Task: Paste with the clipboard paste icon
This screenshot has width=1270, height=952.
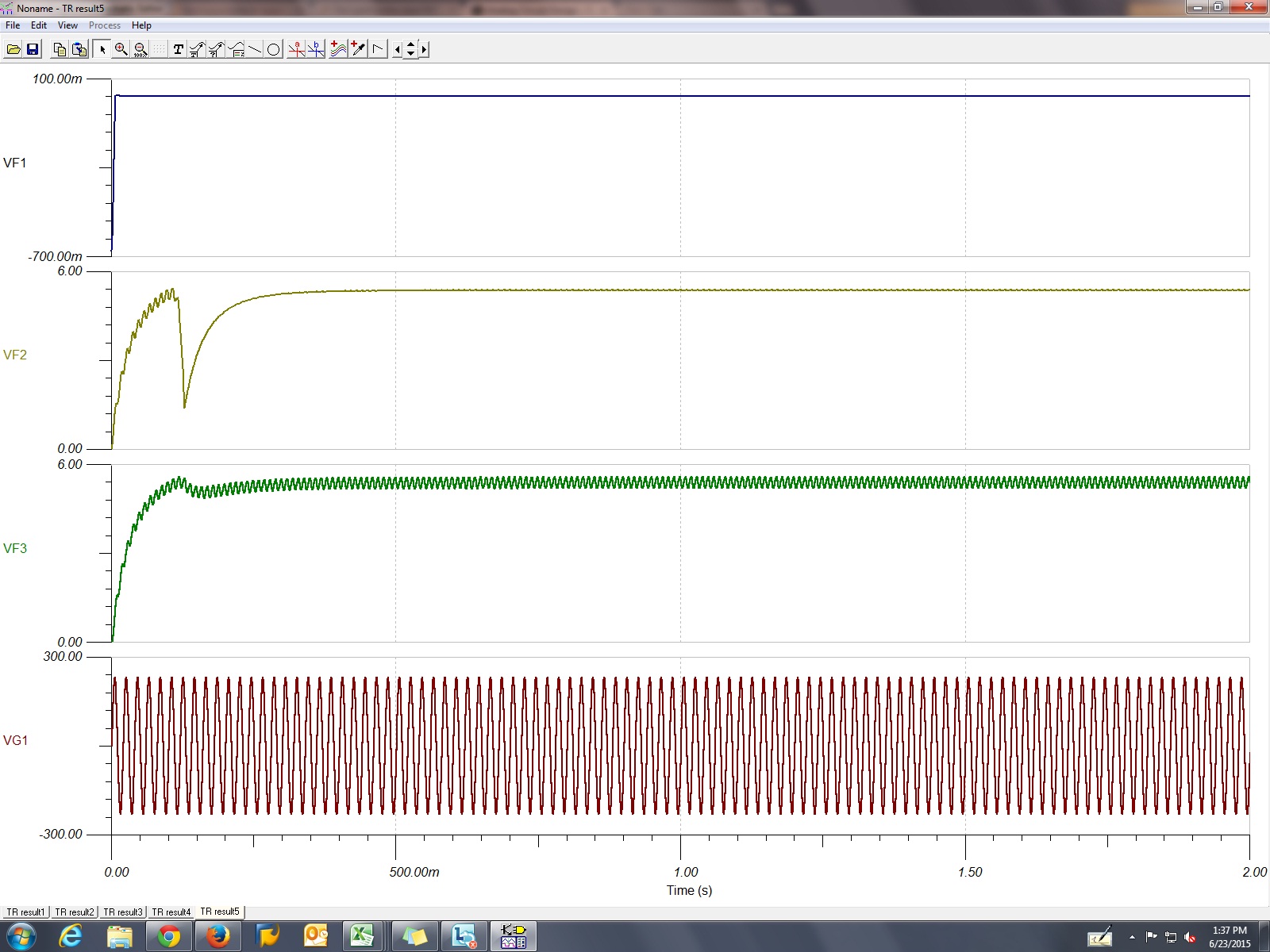Action: [79, 49]
